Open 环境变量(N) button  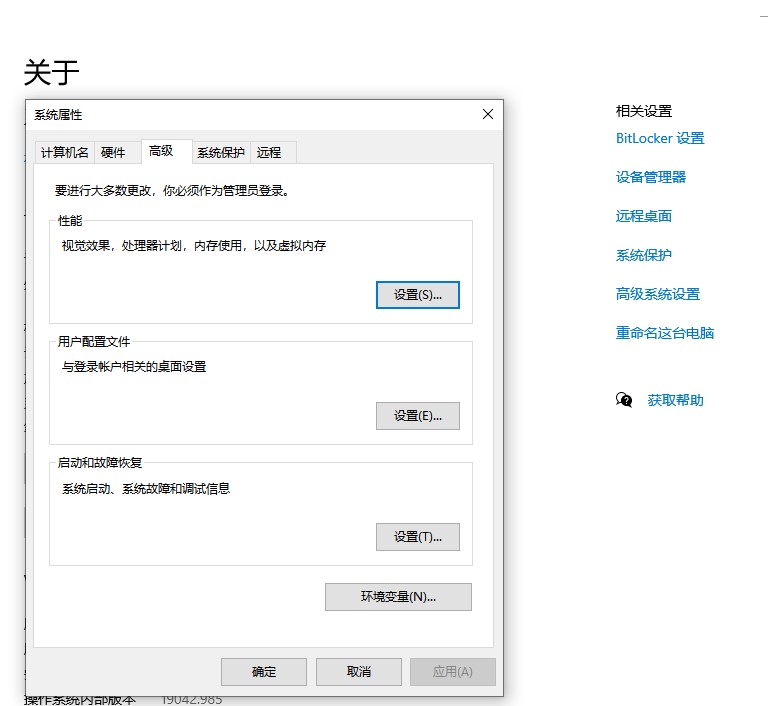point(398,597)
